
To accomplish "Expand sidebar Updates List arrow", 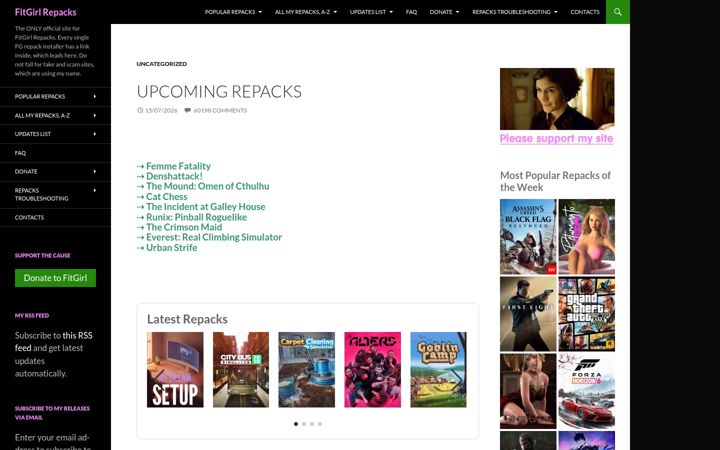I will pyautogui.click(x=95, y=134).
